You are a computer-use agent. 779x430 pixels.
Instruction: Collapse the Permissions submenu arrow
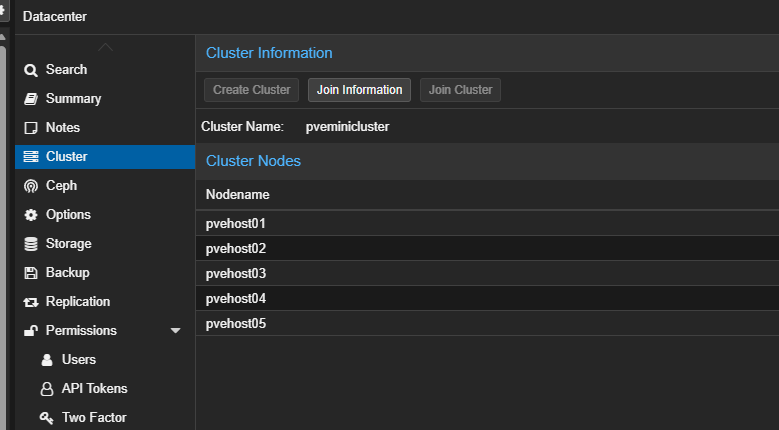tap(176, 331)
